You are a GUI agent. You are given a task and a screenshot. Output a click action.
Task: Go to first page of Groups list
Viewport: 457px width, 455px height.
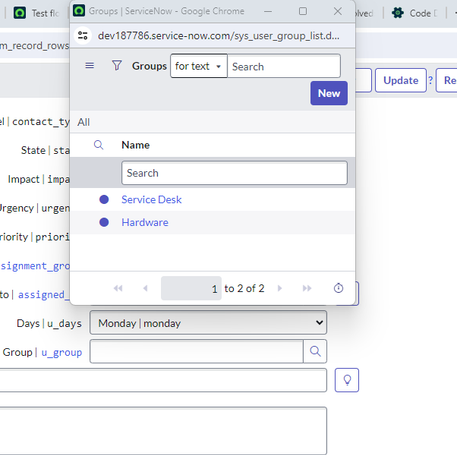click(118, 288)
